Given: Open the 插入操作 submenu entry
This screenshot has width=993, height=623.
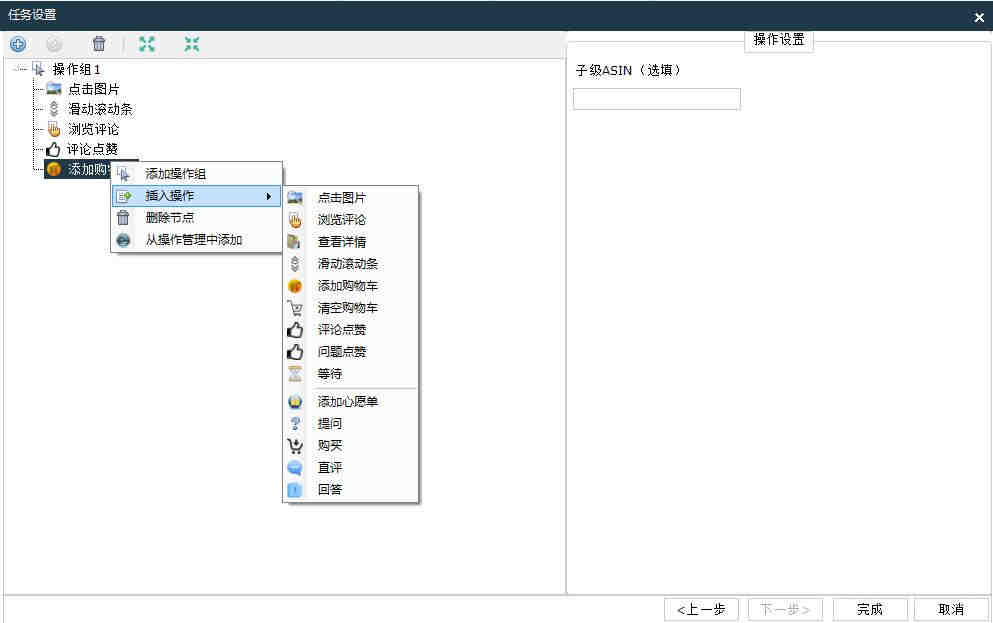Looking at the screenshot, I should point(196,196).
